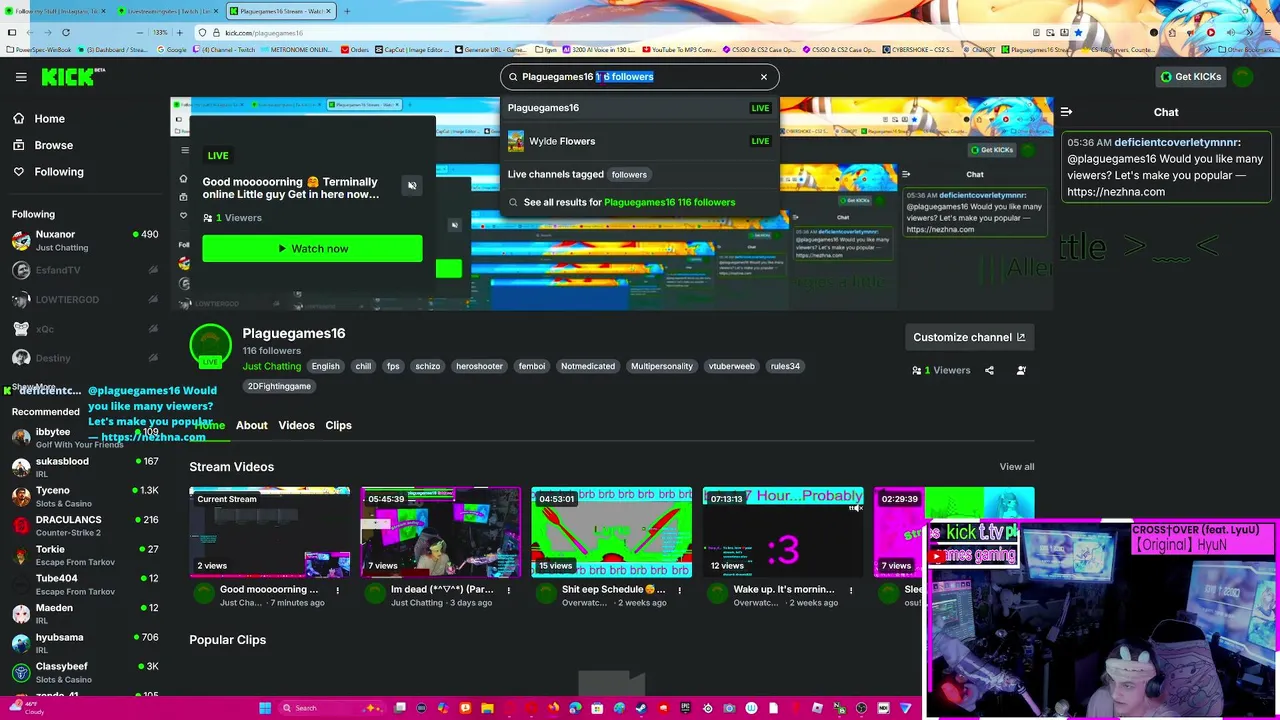This screenshot has height=720, width=1280.
Task: Unmute the stream preview player
Action: (x=412, y=185)
